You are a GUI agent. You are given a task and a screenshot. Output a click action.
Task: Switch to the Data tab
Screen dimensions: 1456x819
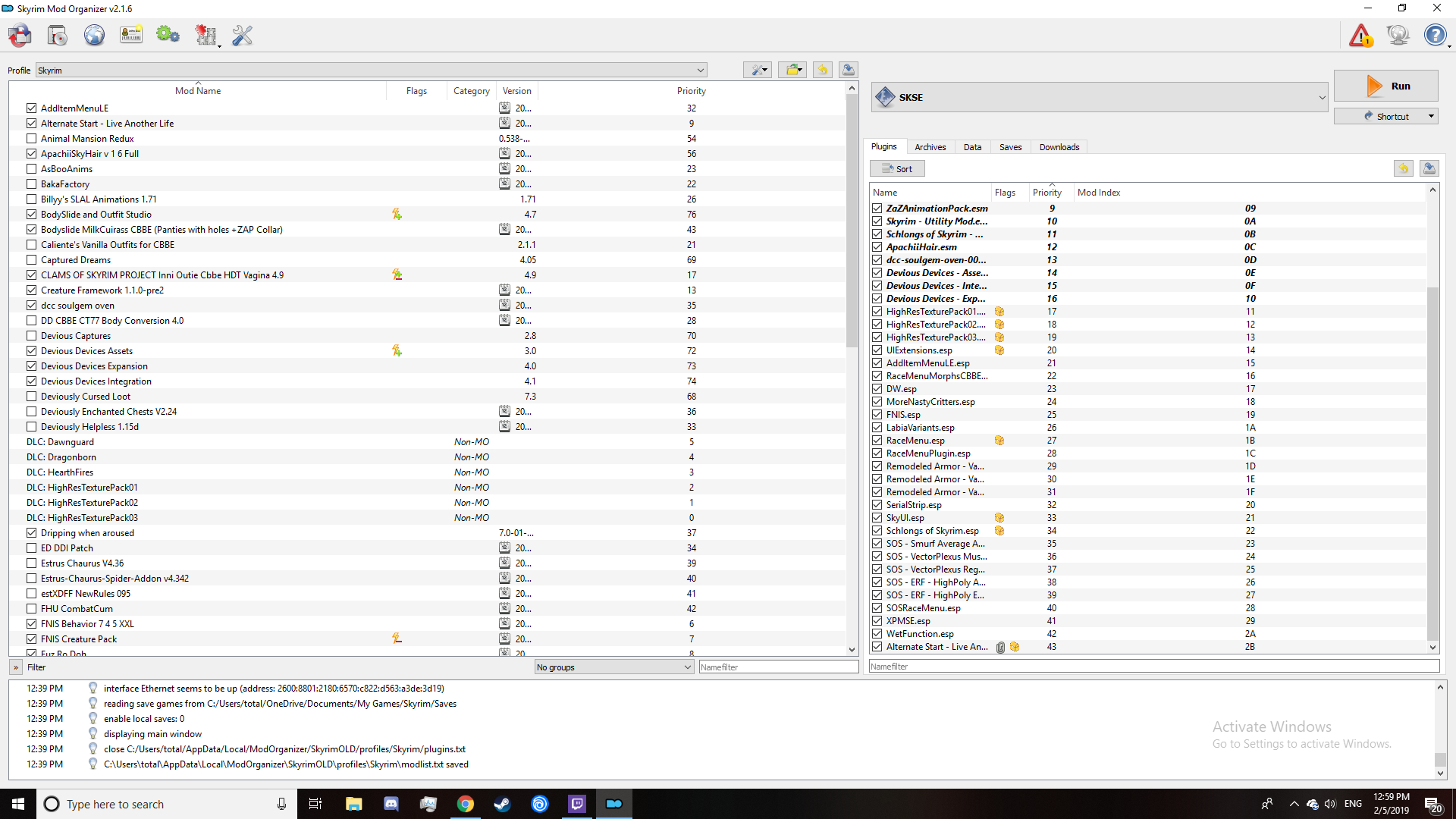pyautogui.click(x=972, y=147)
